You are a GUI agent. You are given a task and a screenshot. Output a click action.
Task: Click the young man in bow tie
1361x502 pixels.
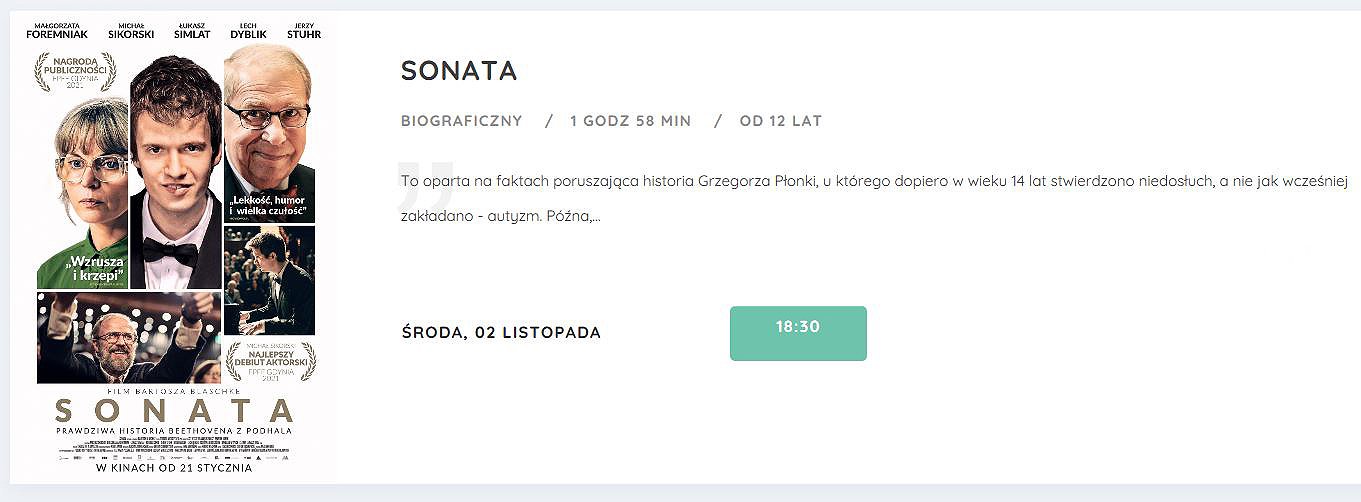176,170
